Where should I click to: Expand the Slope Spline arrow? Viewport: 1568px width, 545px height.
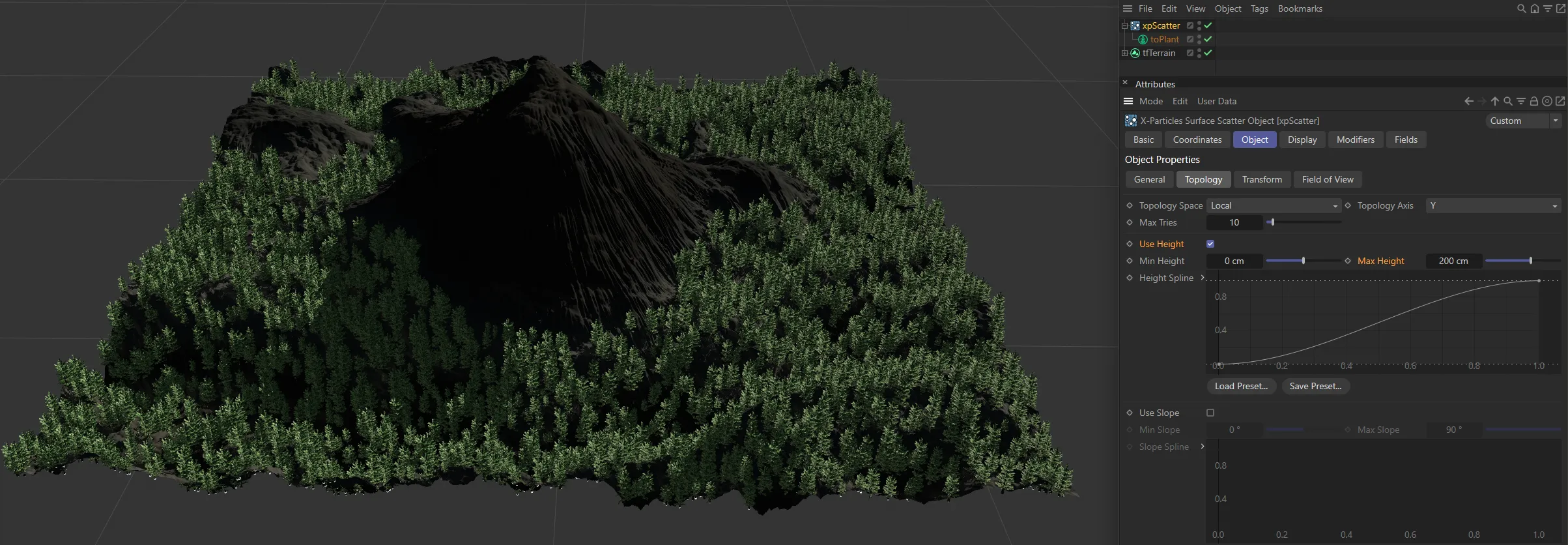[1203, 447]
